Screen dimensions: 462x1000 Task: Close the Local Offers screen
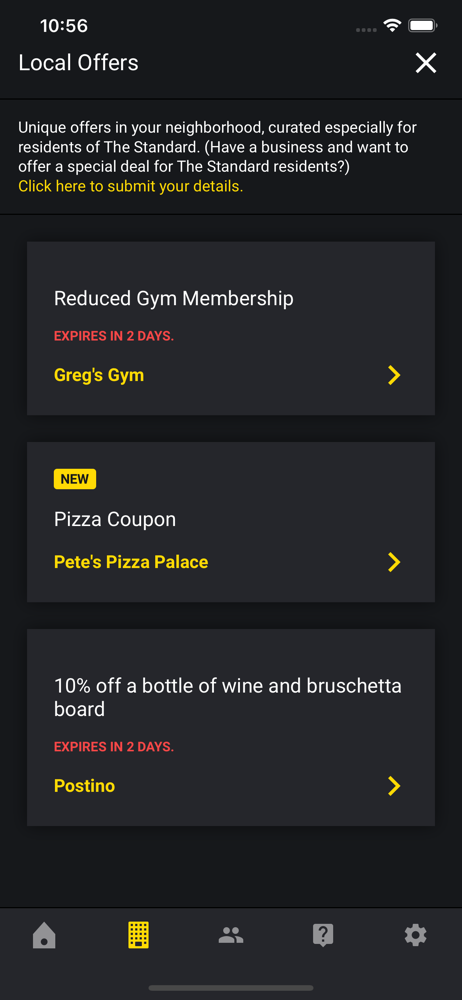coord(426,62)
